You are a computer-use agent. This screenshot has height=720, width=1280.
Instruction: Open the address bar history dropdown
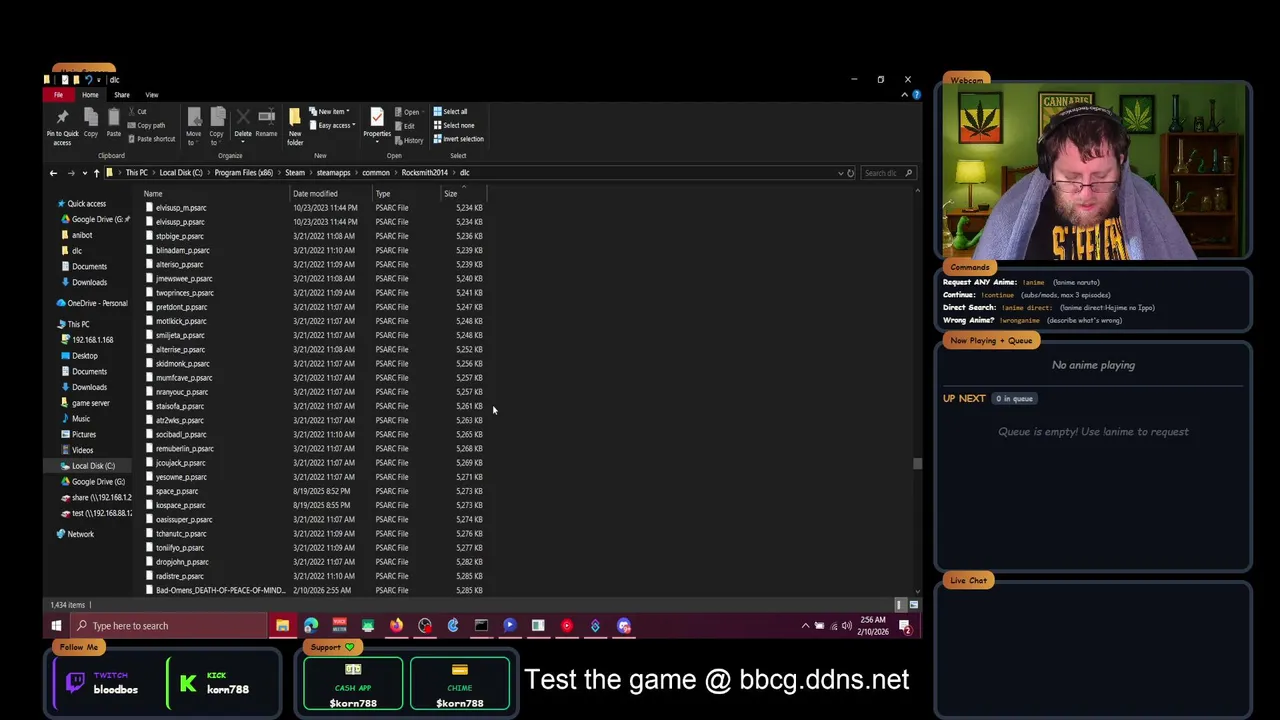(840, 173)
